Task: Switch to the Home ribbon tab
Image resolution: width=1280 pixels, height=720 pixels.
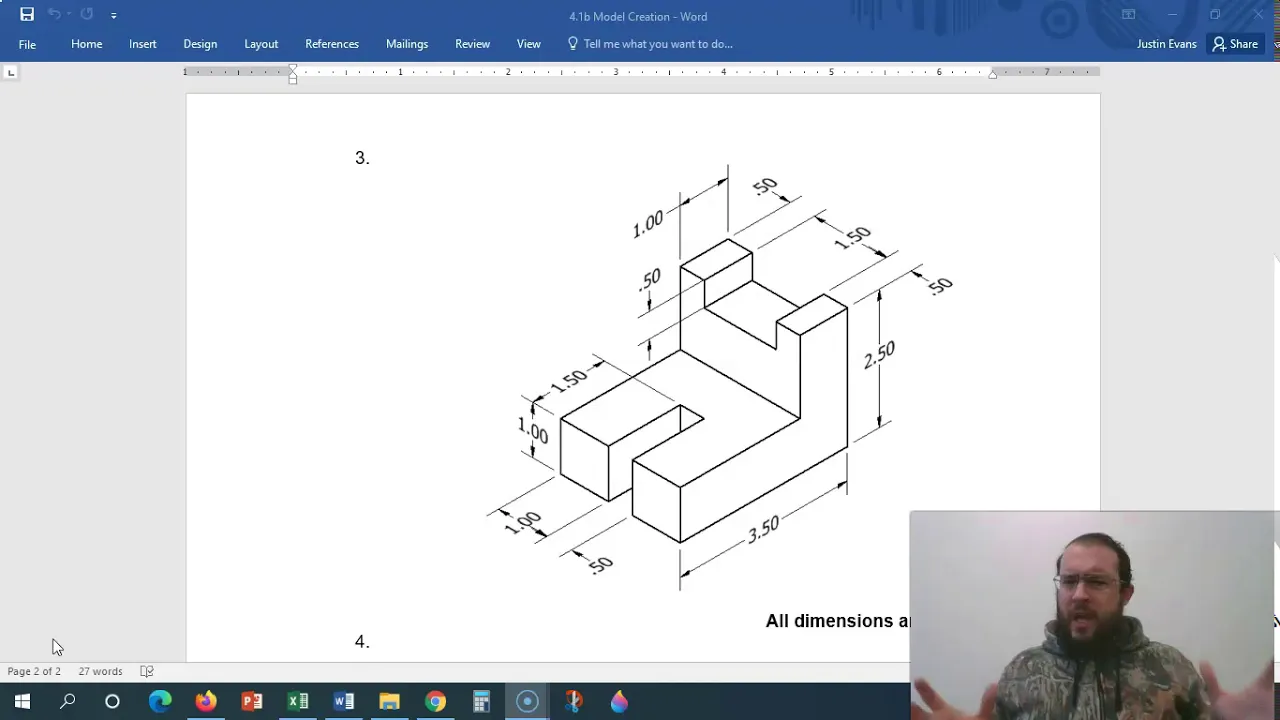Action: 87,44
